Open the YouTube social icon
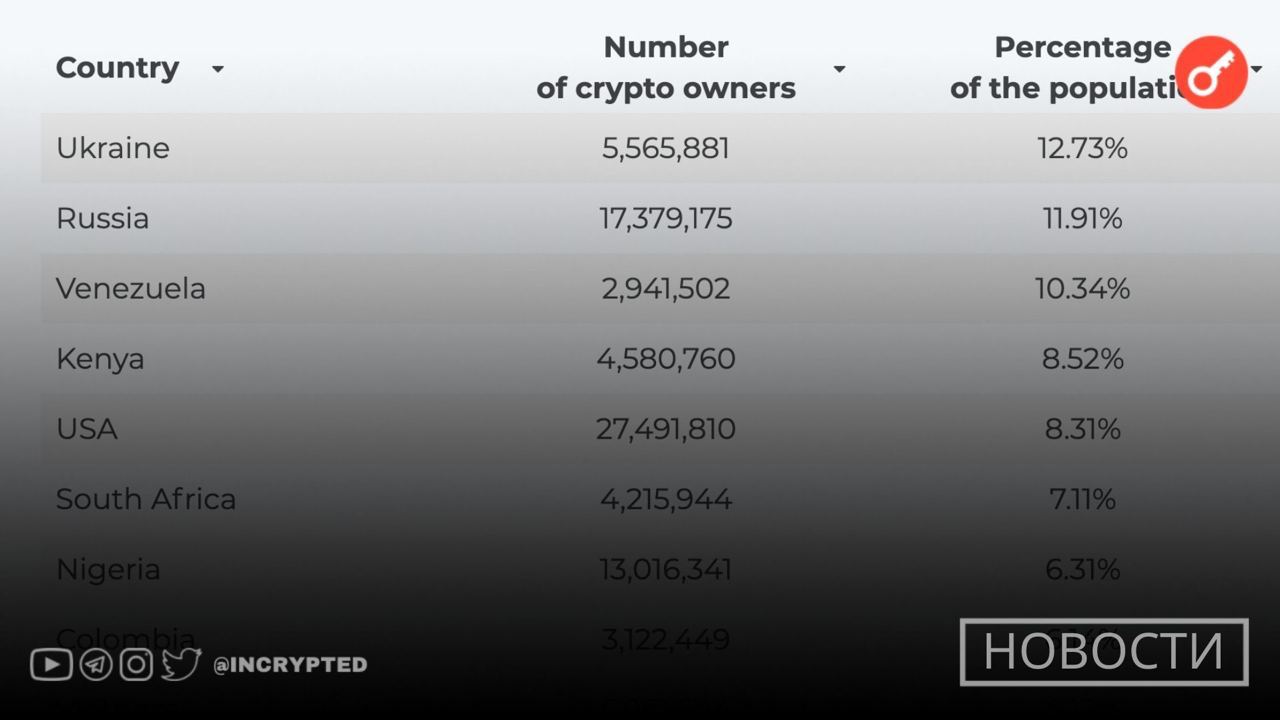1280x720 pixels. tap(51, 664)
